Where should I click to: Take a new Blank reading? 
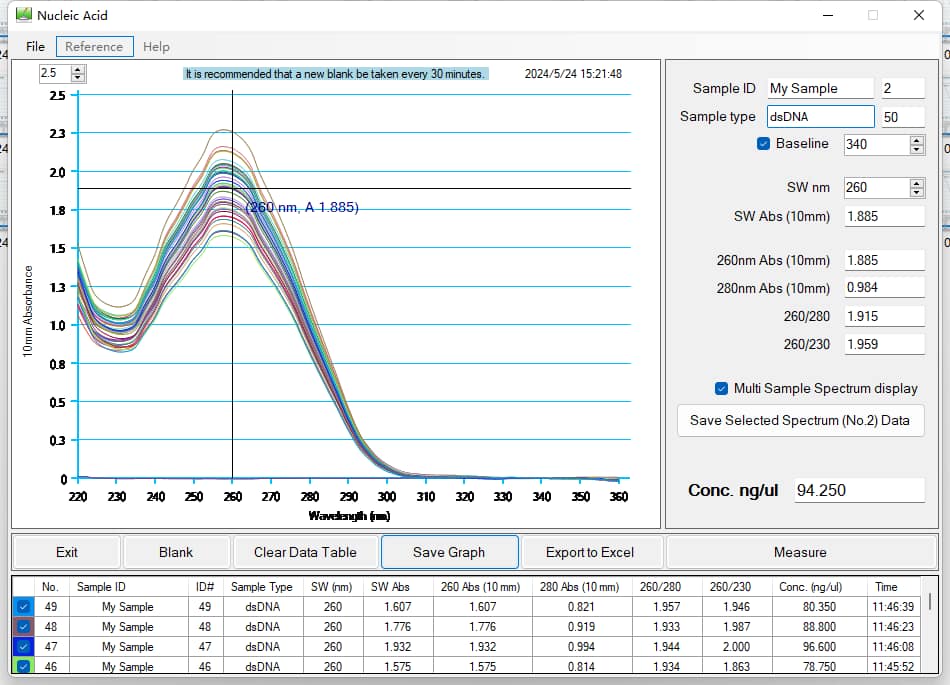pyautogui.click(x=176, y=552)
